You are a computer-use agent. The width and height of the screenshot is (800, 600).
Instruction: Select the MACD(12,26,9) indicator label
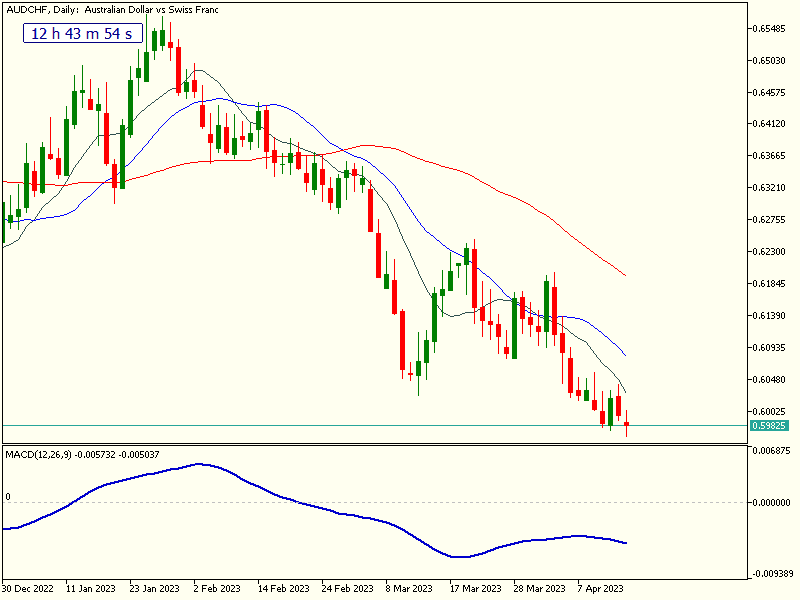(x=82, y=455)
